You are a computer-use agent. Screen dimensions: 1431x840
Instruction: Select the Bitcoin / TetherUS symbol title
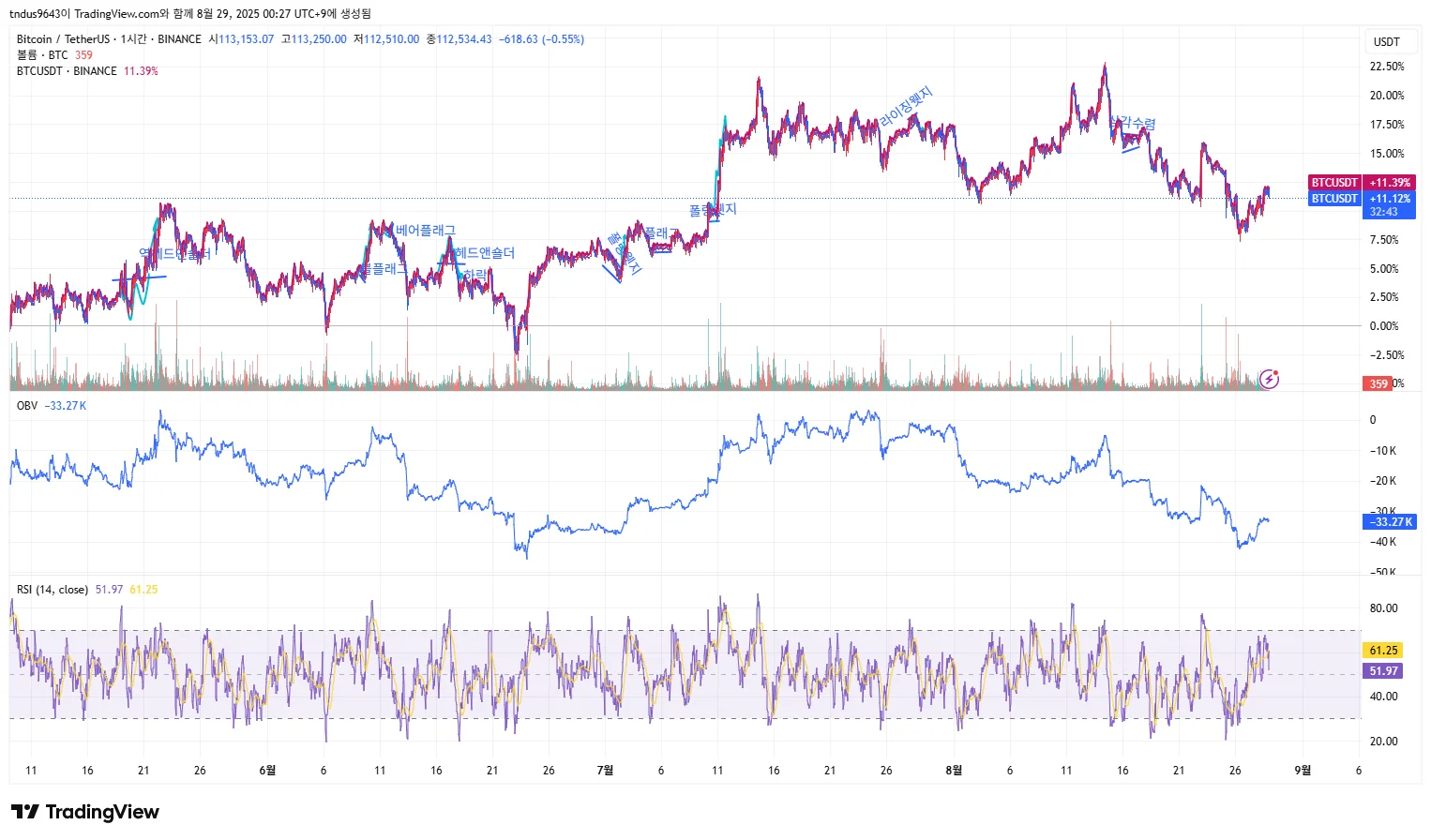point(63,39)
